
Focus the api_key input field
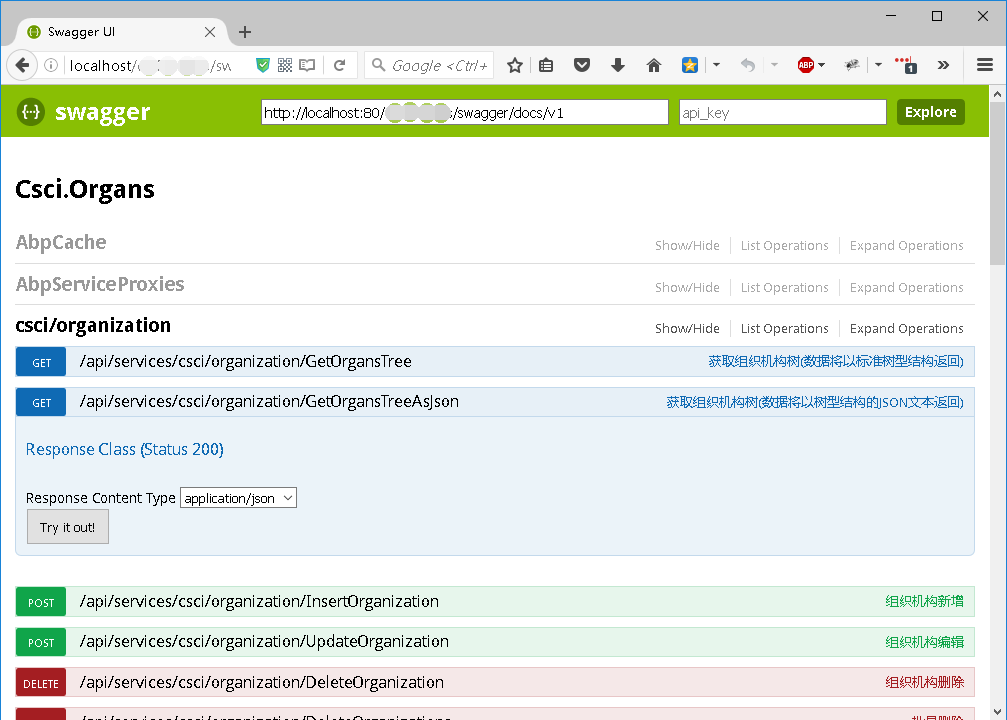pyautogui.click(x=783, y=112)
